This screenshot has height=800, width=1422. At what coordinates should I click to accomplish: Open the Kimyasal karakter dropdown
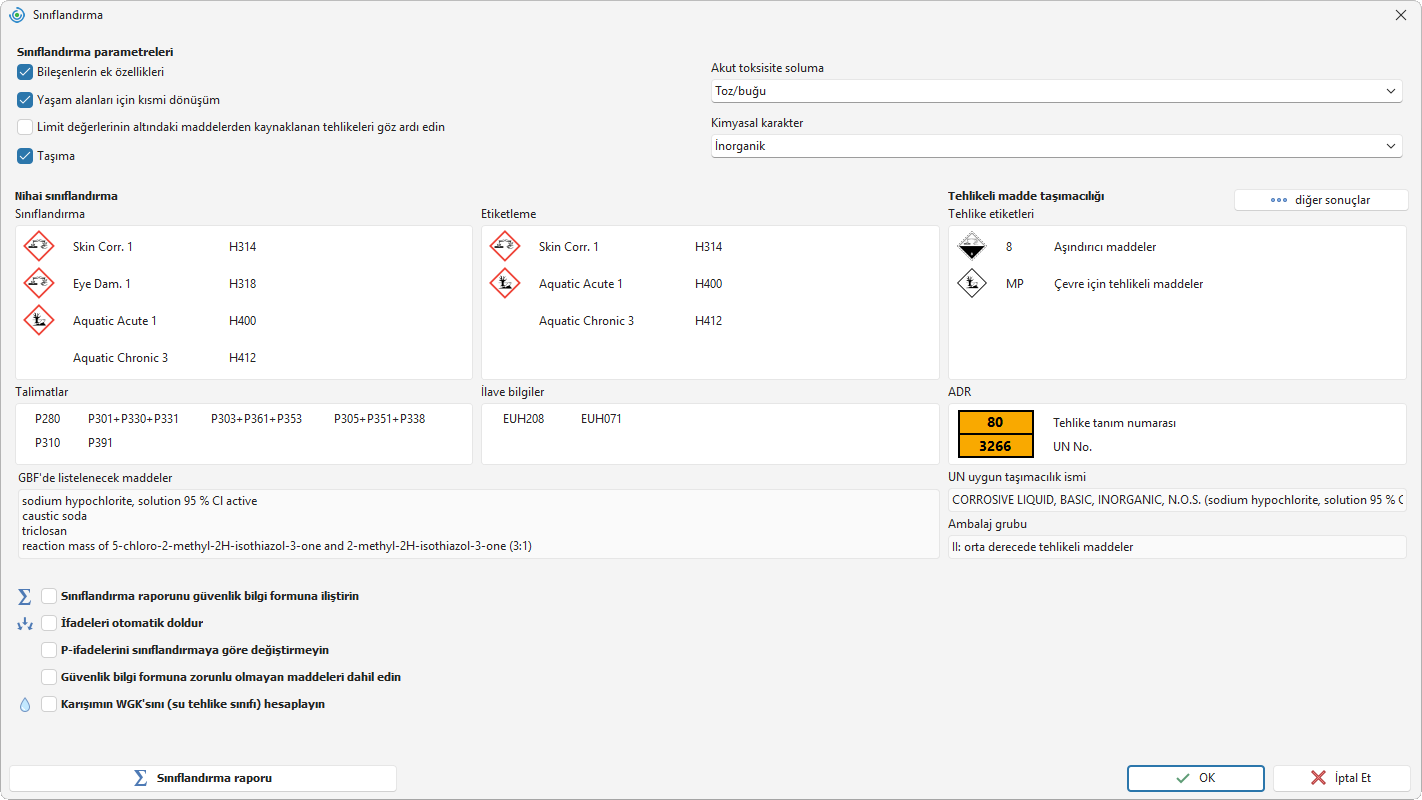pos(1056,146)
